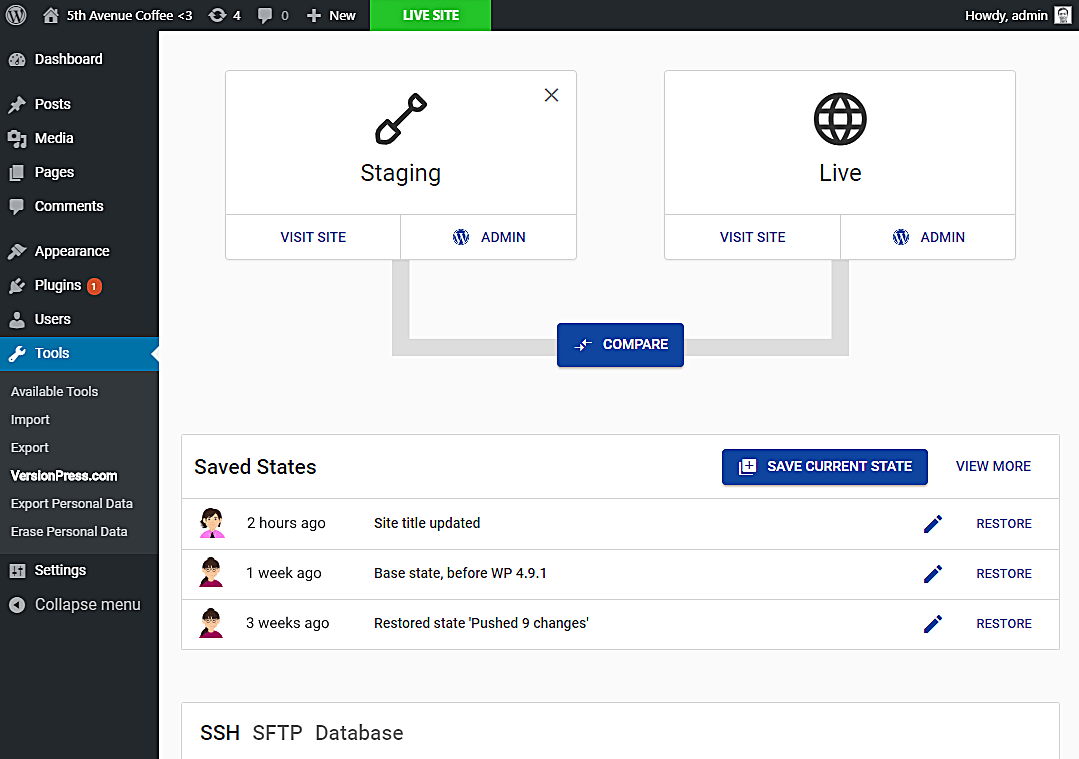
Task: Click the globe icon on the Live card
Action: click(839, 118)
